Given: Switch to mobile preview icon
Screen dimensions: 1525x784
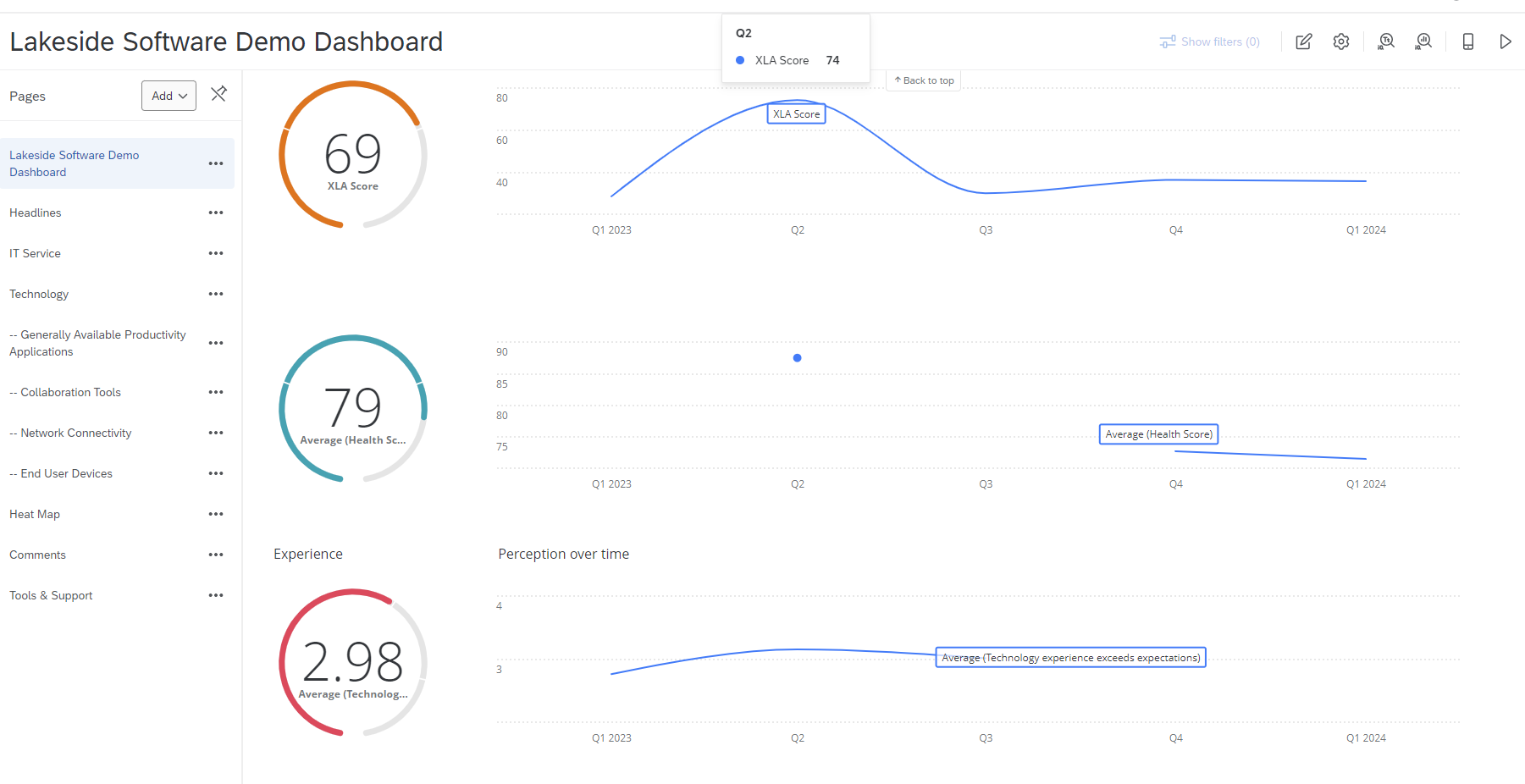Looking at the screenshot, I should 1468,41.
